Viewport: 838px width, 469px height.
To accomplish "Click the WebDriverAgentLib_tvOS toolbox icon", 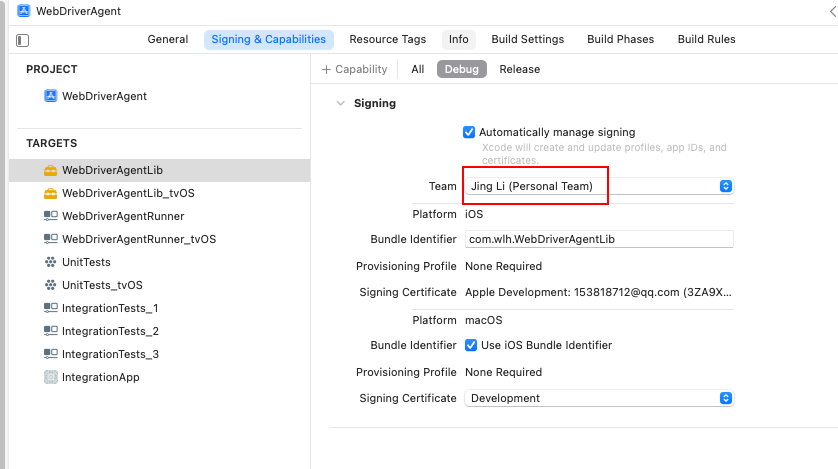I will pyautogui.click(x=51, y=193).
